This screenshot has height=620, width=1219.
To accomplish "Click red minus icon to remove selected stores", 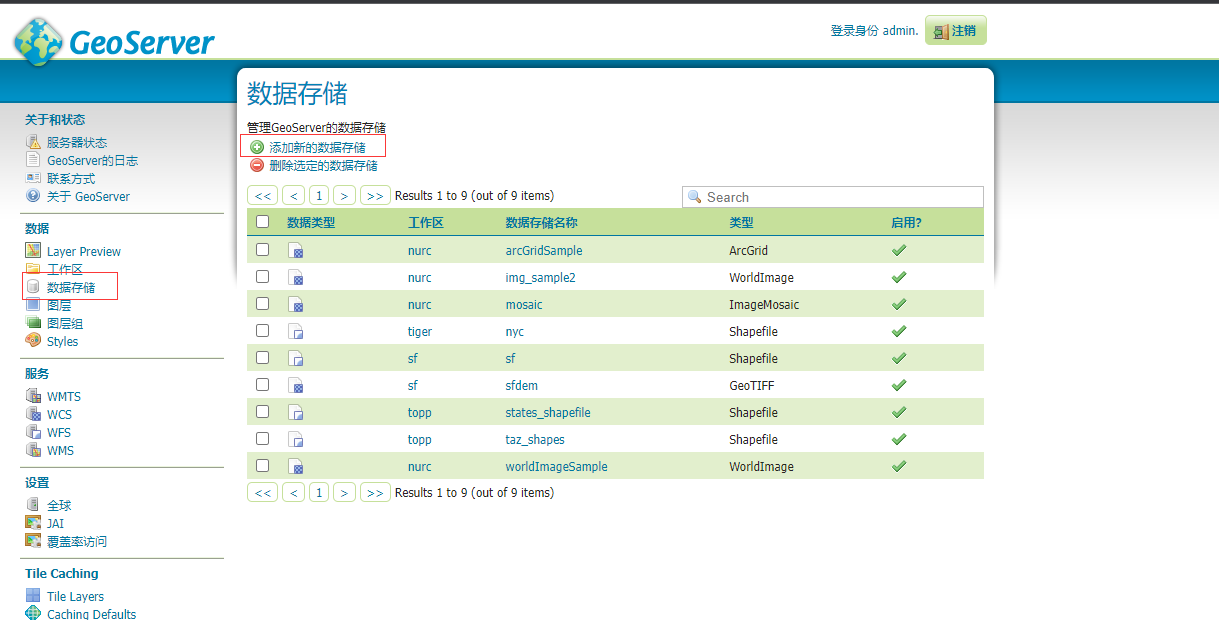I will point(257,166).
